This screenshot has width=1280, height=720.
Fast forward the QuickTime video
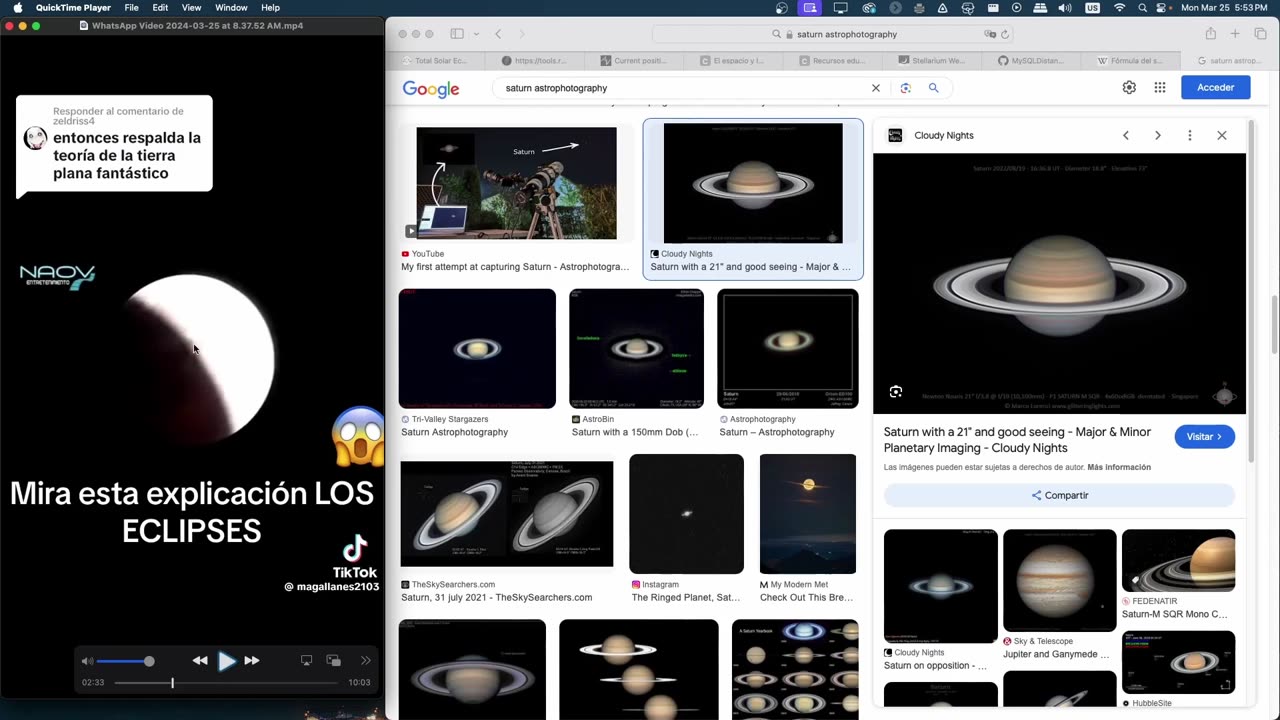pos(252,660)
